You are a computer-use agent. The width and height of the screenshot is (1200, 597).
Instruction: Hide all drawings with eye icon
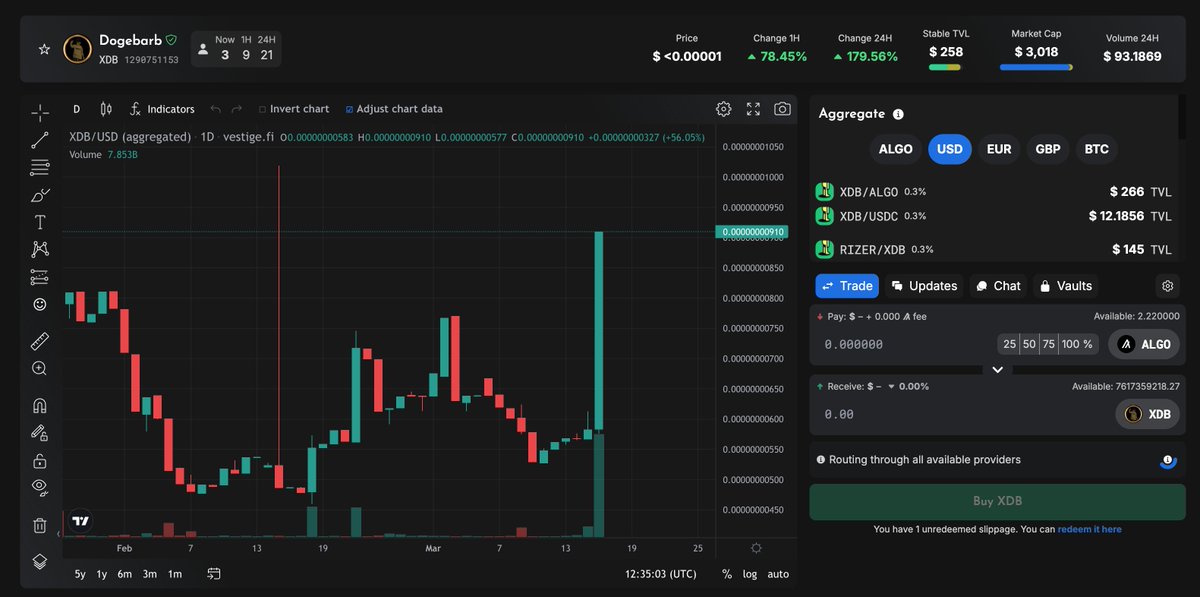coord(39,488)
